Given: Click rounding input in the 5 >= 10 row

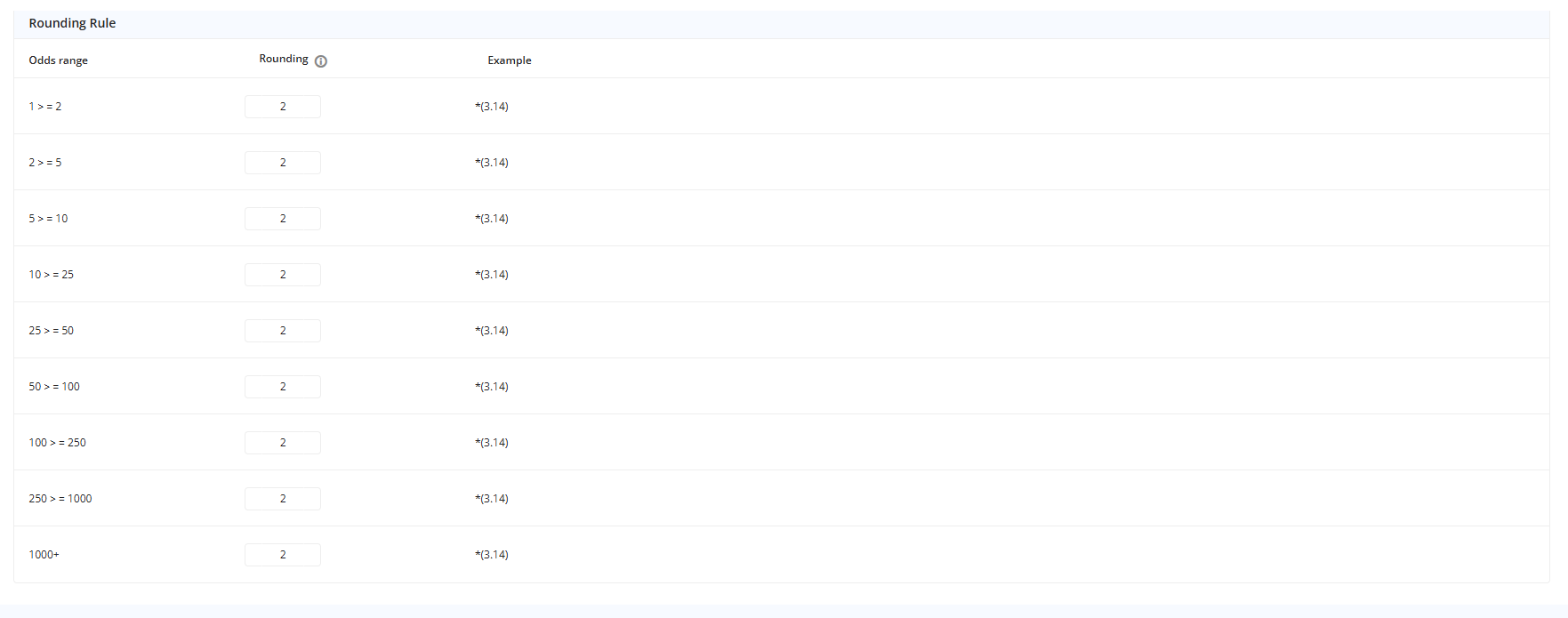Looking at the screenshot, I should click(283, 219).
